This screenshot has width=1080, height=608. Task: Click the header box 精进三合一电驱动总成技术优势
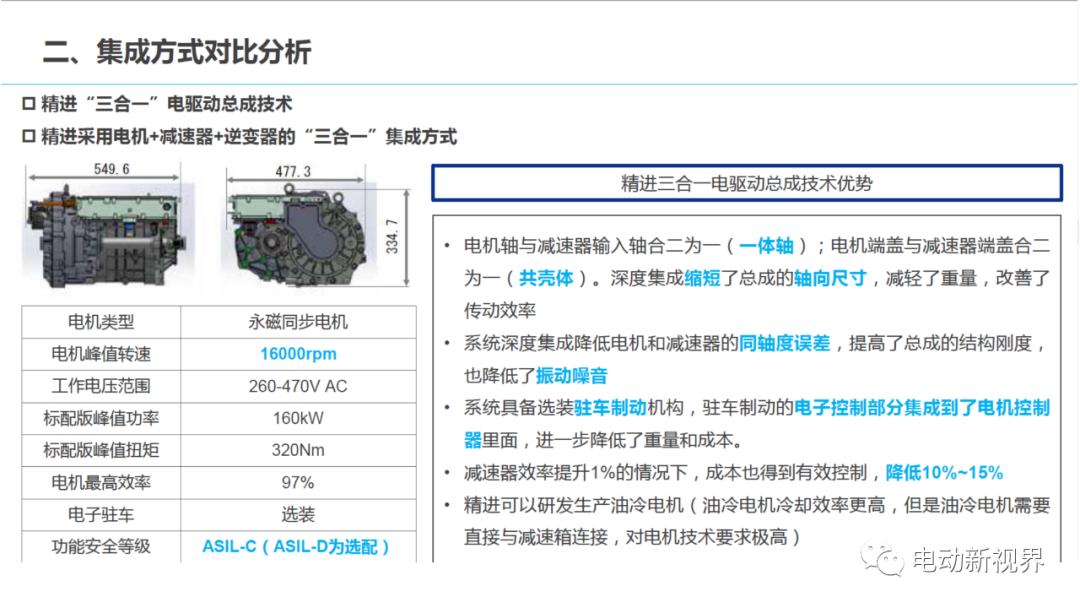747,183
